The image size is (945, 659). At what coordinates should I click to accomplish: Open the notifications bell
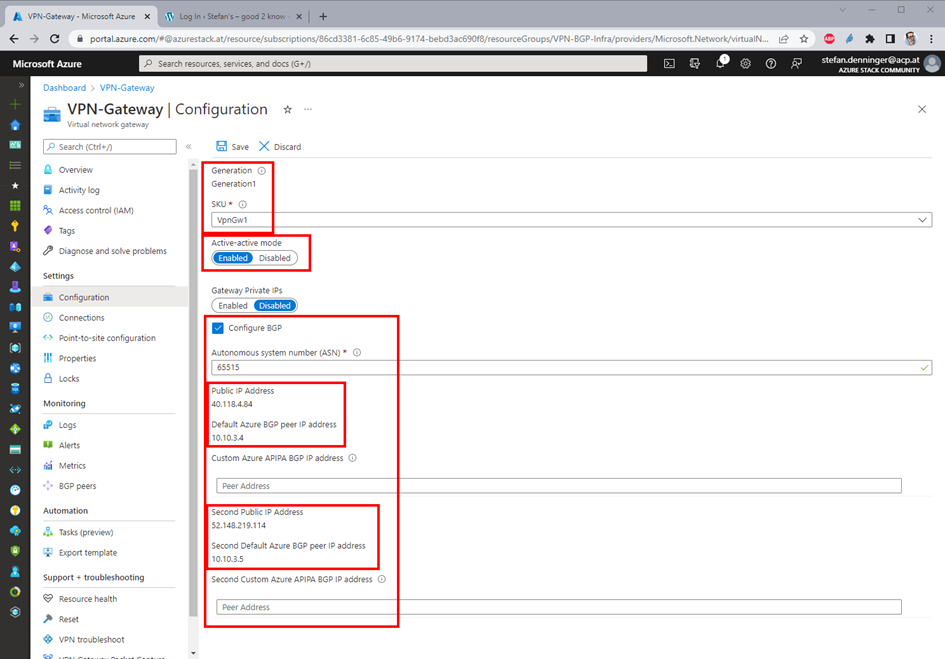click(720, 63)
